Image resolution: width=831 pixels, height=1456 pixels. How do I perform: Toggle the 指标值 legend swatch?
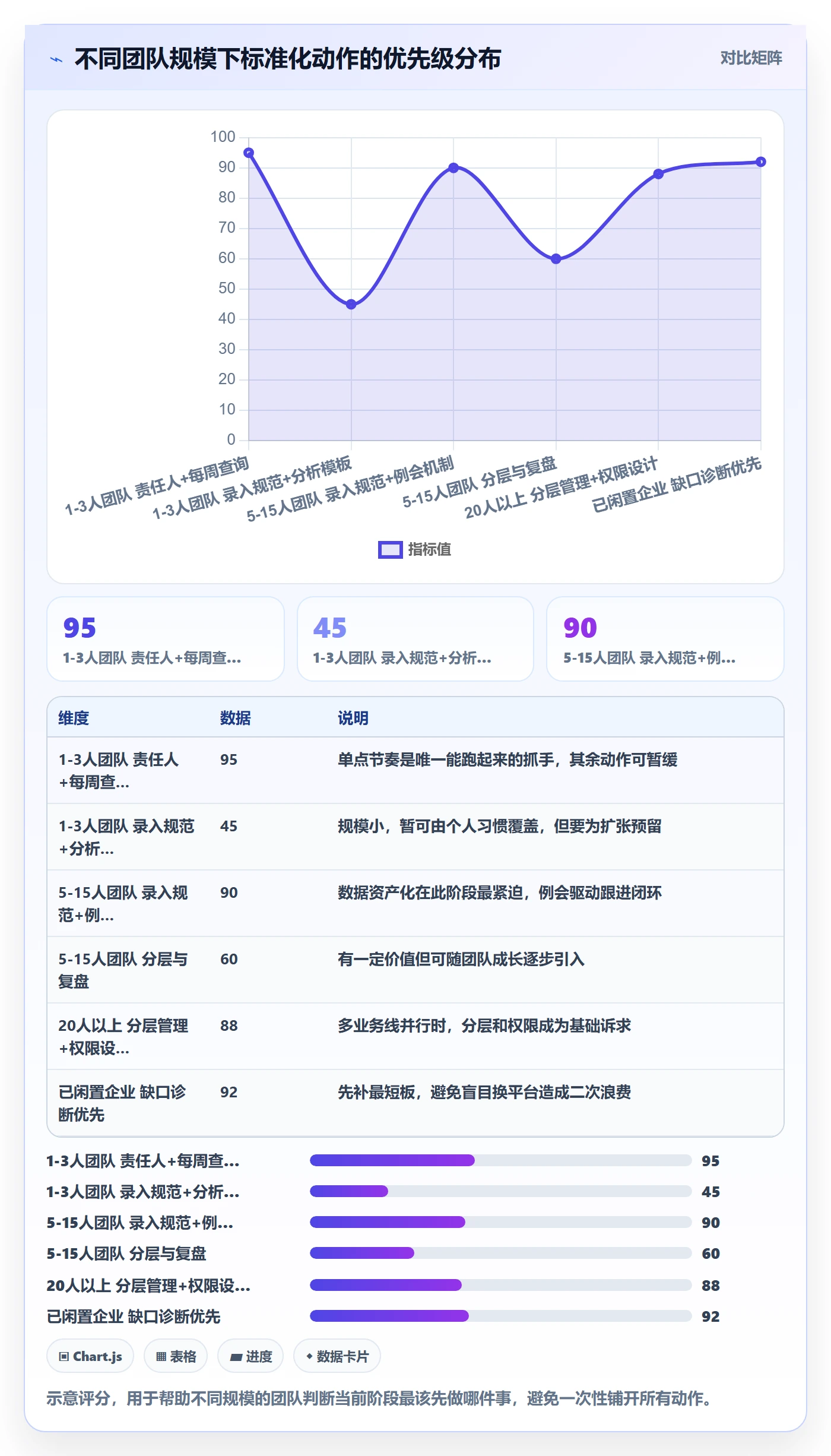(390, 550)
